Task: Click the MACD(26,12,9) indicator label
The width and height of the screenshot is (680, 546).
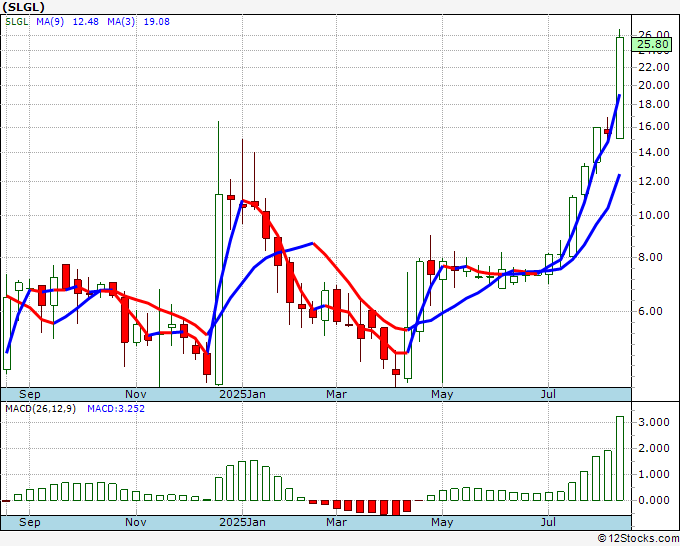Action: tap(40, 409)
